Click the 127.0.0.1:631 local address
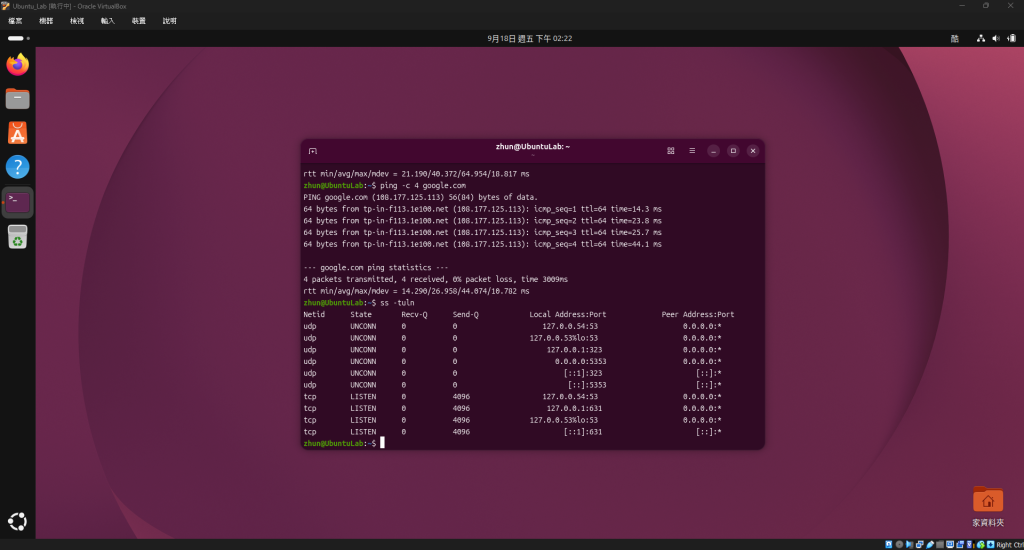This screenshot has width=1024, height=550. coord(574,408)
